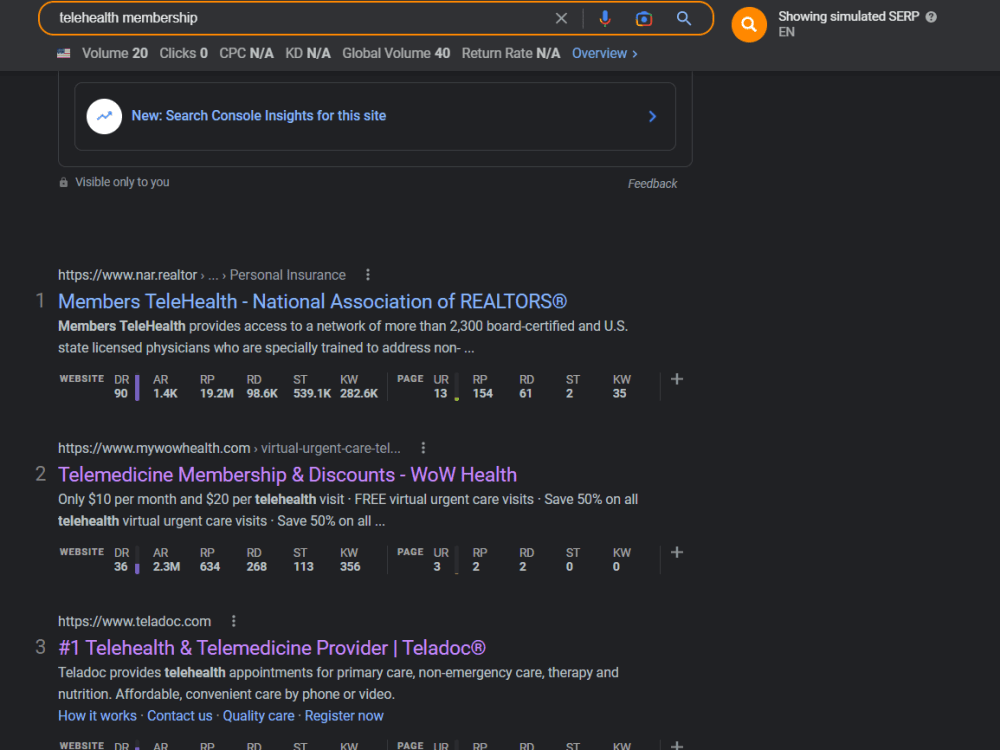Start voice search with the microphone icon
The width and height of the screenshot is (1000, 750).
click(605, 18)
